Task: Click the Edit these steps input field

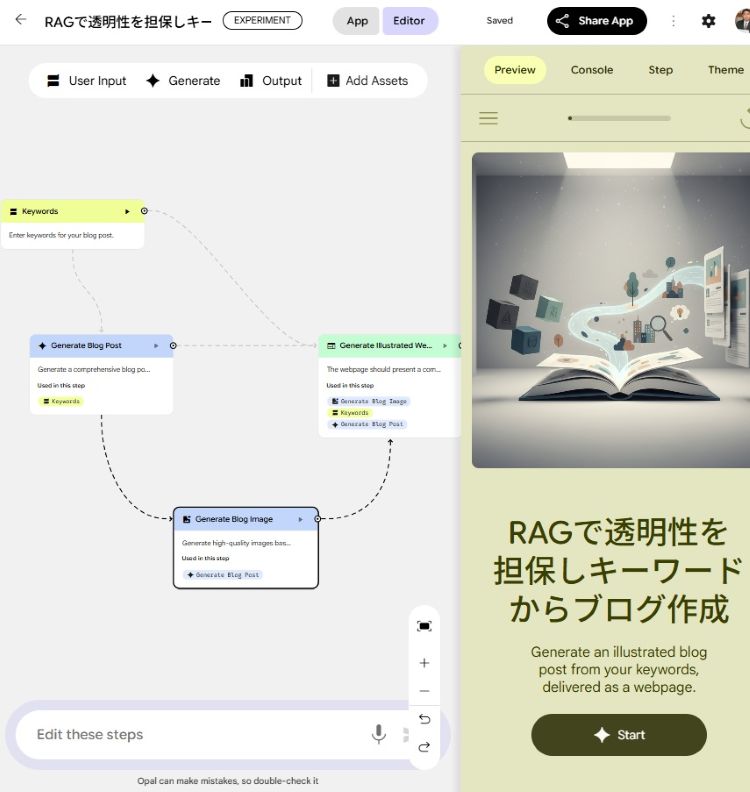Action: (x=190, y=734)
